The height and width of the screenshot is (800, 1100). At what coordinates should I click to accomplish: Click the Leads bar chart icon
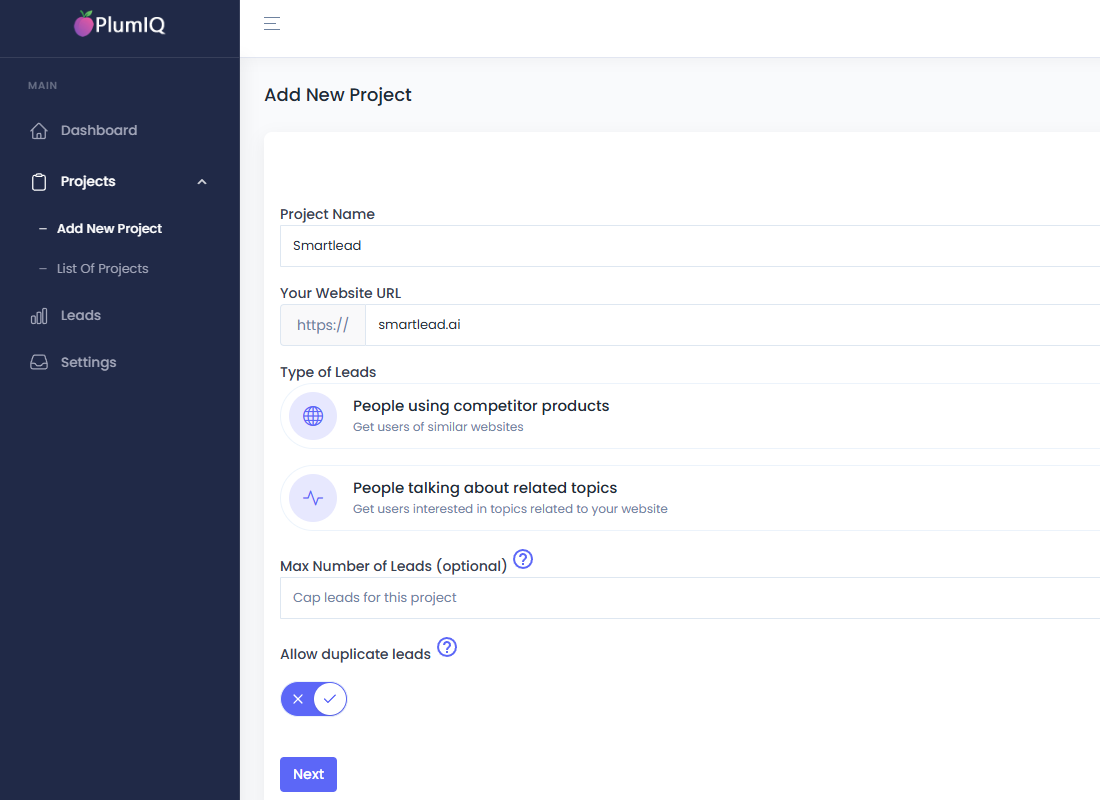click(39, 316)
